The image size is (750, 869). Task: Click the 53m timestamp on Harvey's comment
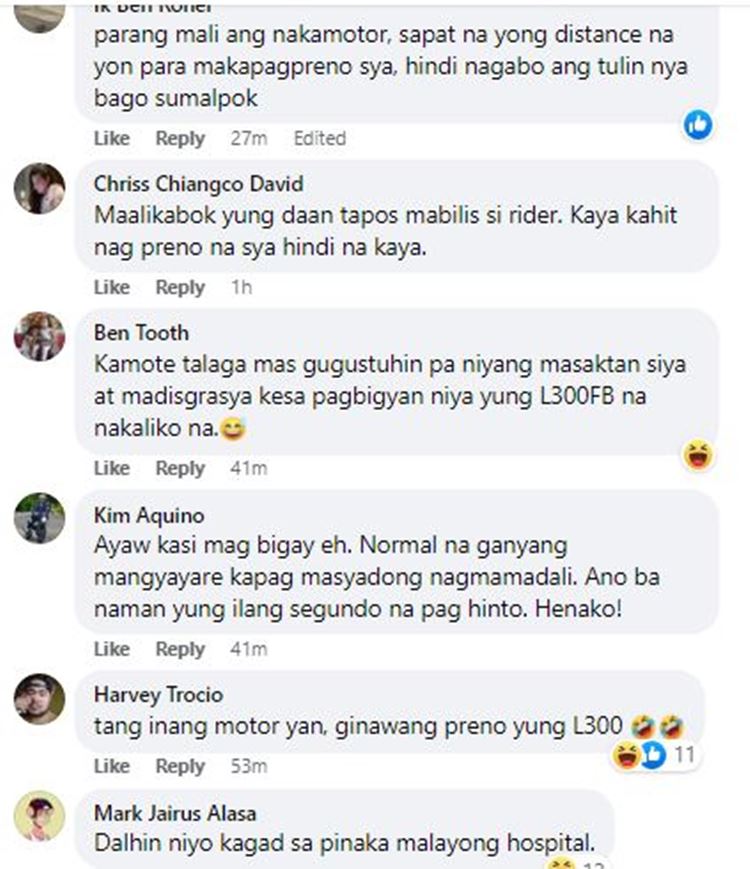(x=249, y=766)
